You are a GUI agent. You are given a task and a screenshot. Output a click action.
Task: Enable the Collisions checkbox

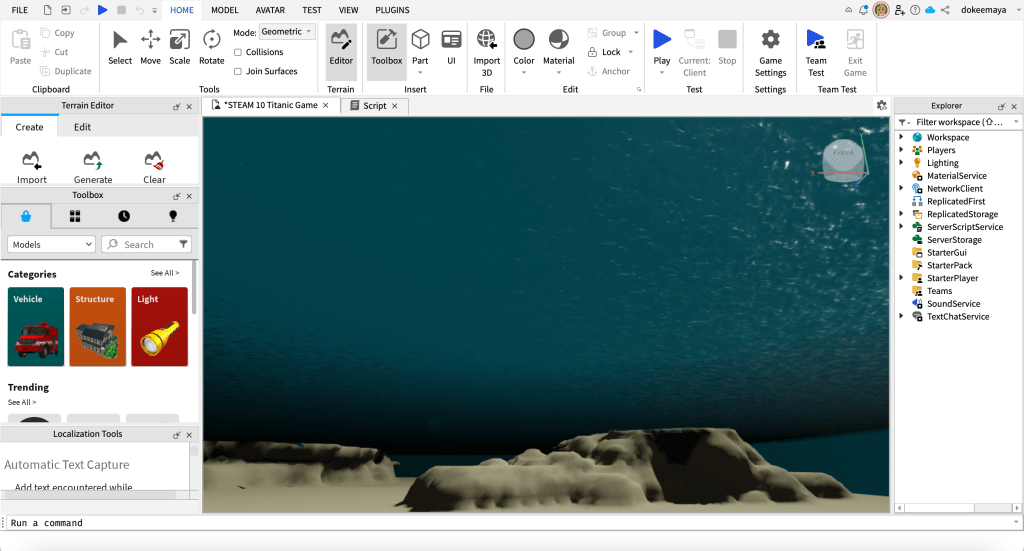238,52
